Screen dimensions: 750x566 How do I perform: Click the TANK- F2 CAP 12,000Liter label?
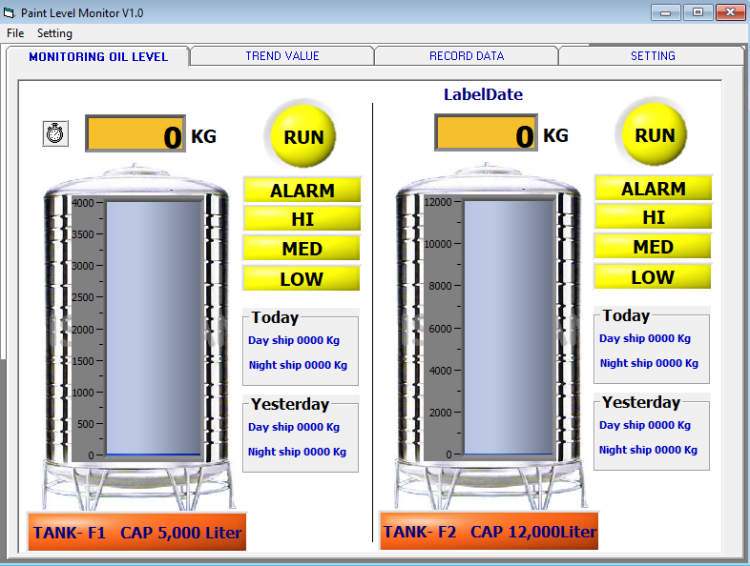[489, 531]
